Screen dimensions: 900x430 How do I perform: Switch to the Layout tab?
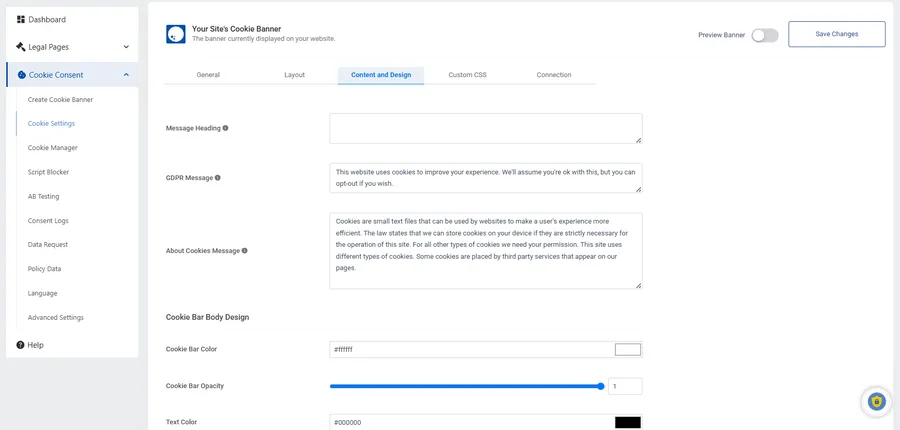pos(294,75)
